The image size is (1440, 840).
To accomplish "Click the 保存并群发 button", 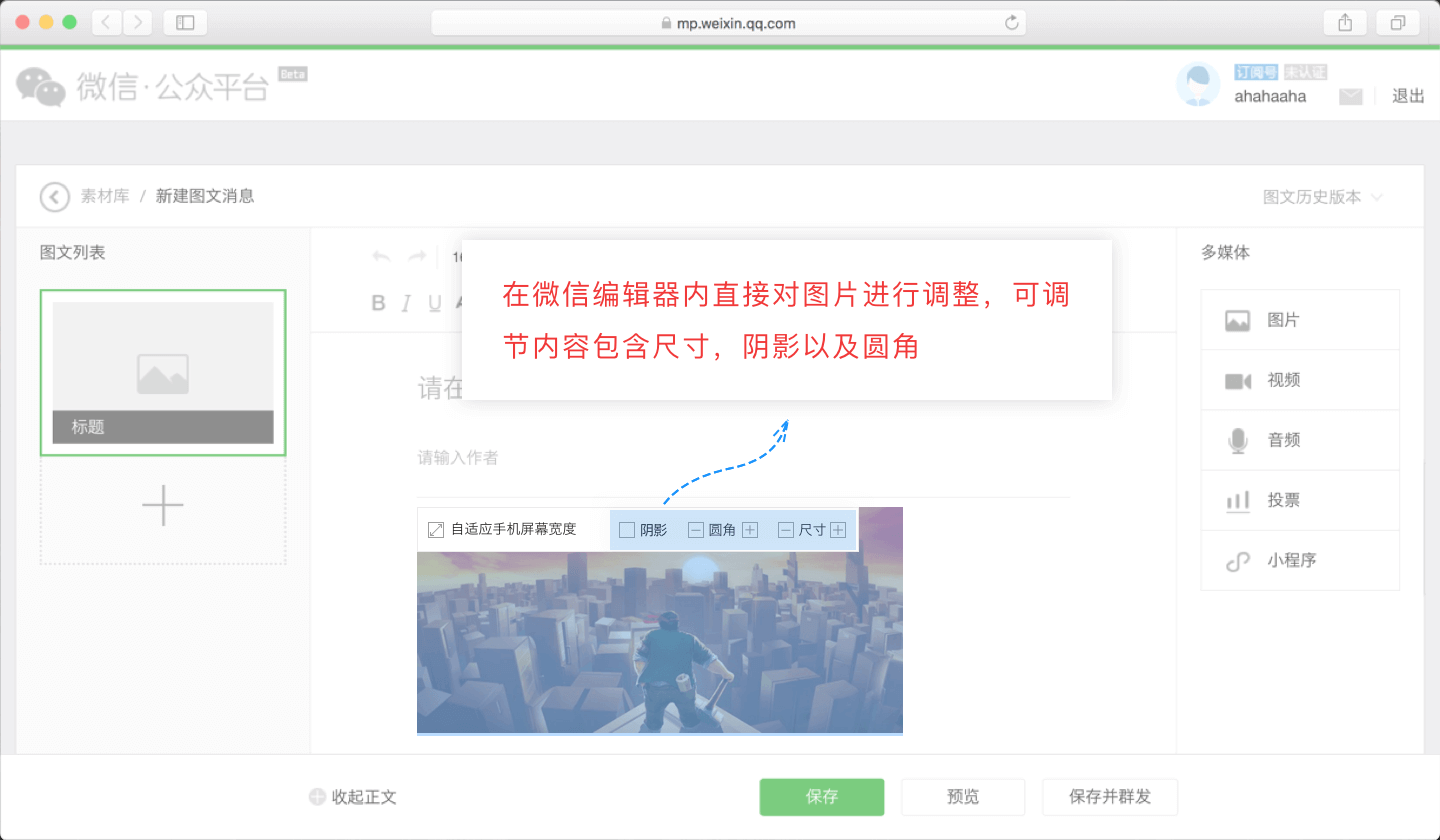I will 1110,797.
